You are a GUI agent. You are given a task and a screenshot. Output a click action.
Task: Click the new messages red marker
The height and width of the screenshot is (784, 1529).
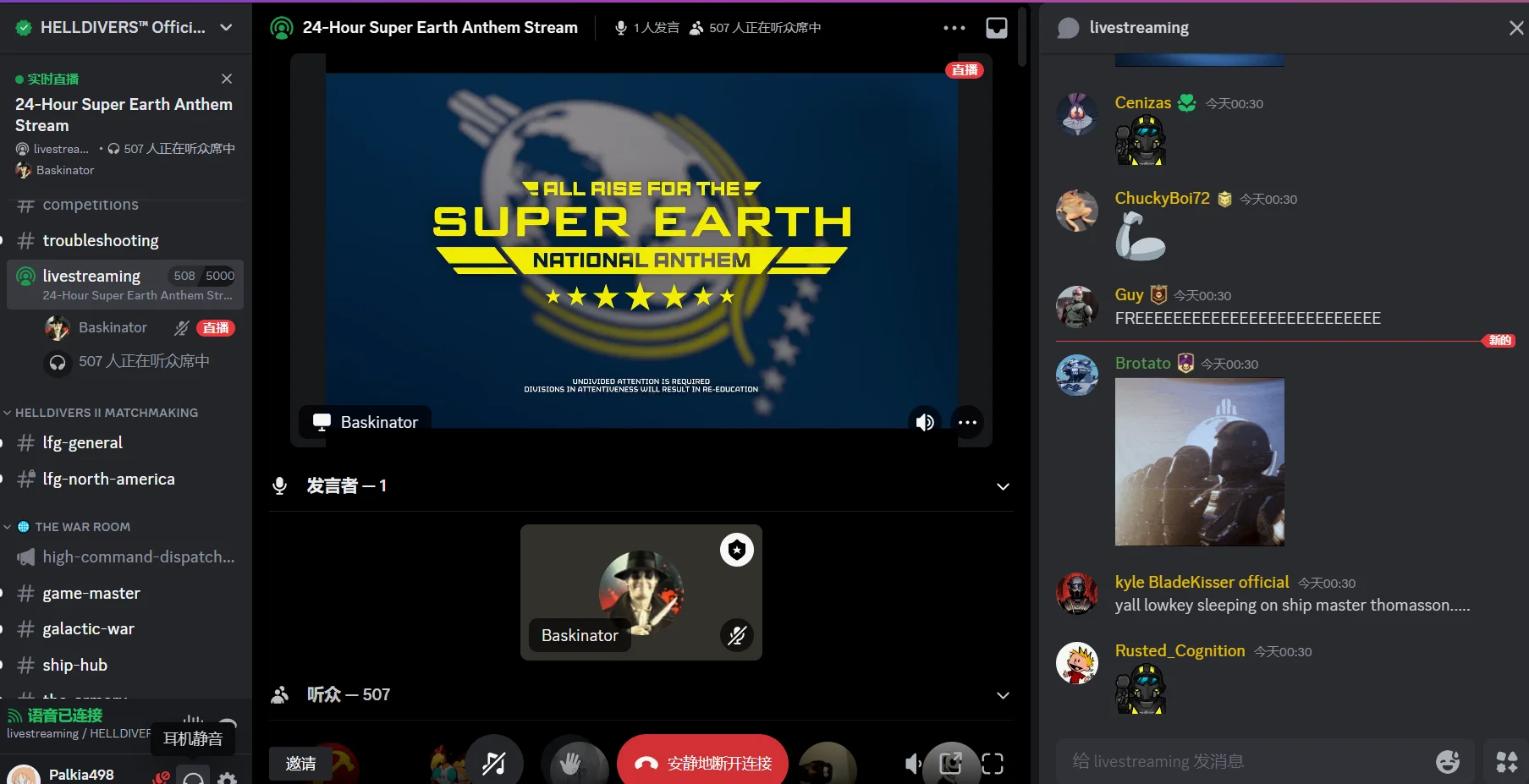(x=1499, y=341)
